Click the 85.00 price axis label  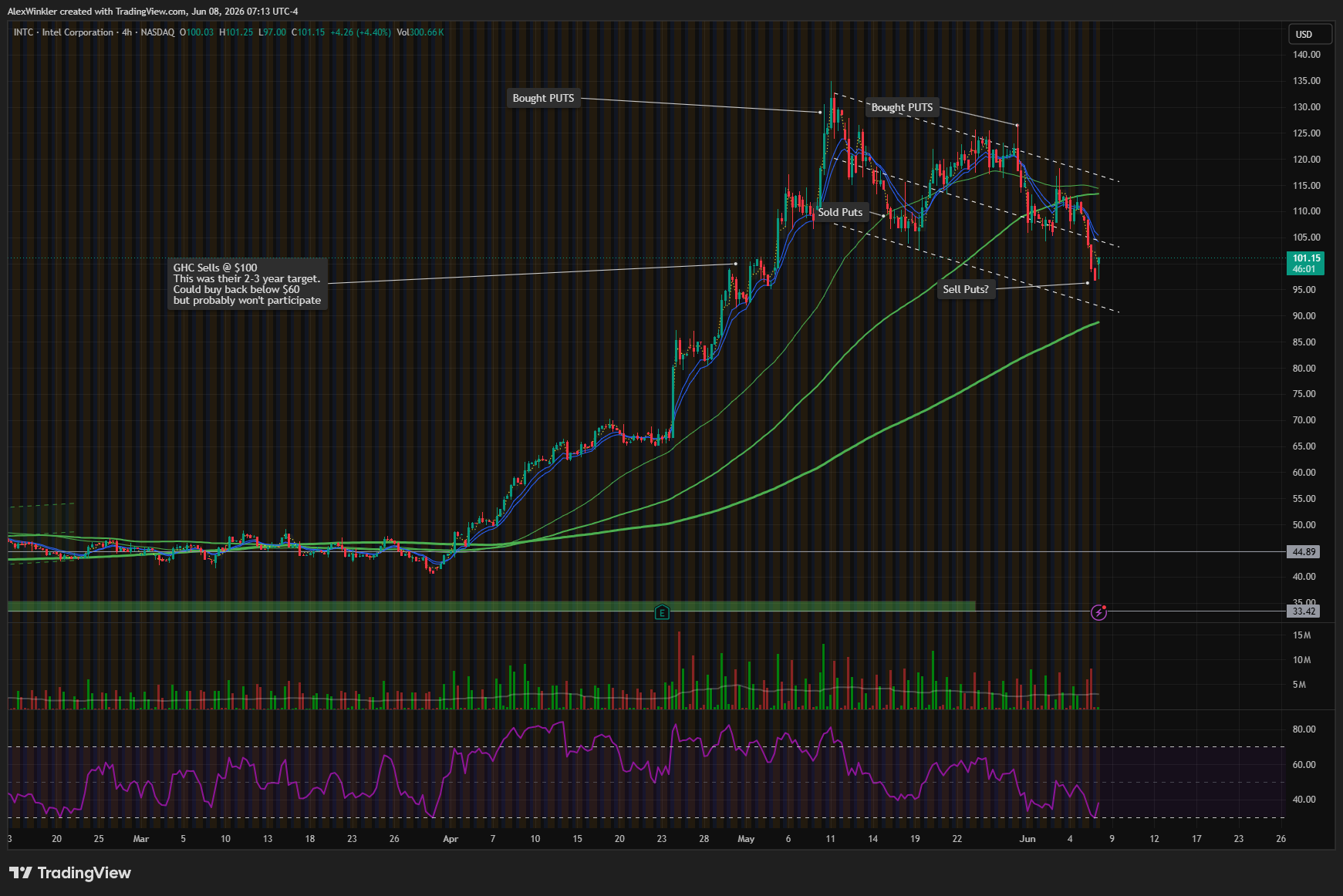point(1304,342)
